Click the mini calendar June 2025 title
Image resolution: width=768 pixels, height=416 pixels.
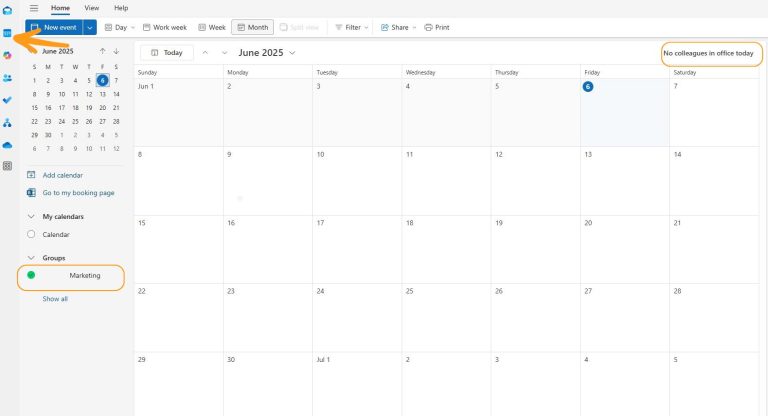click(x=58, y=51)
